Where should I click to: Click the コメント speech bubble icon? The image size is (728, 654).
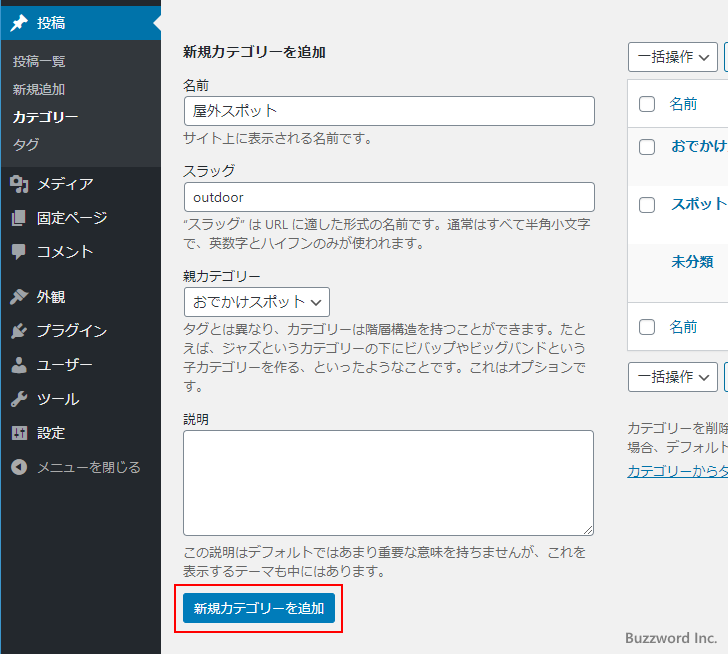tap(19, 252)
